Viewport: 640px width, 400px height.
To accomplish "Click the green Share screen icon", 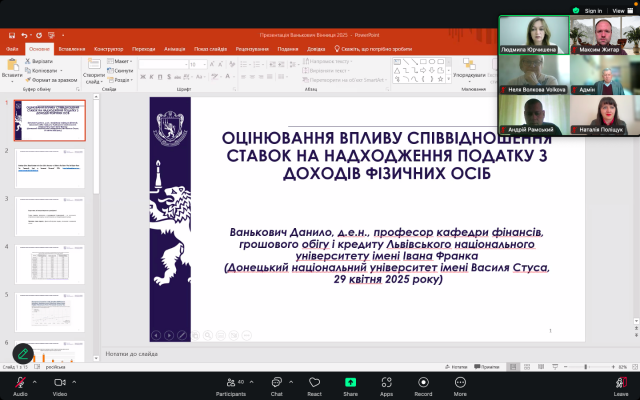I will tap(350, 382).
